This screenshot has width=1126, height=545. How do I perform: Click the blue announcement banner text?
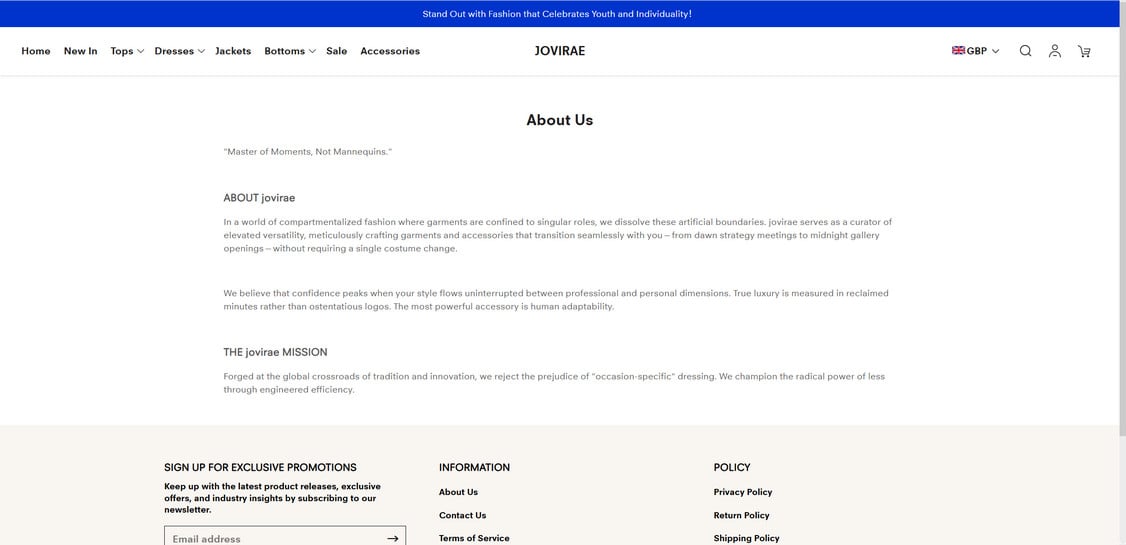[x=557, y=14]
